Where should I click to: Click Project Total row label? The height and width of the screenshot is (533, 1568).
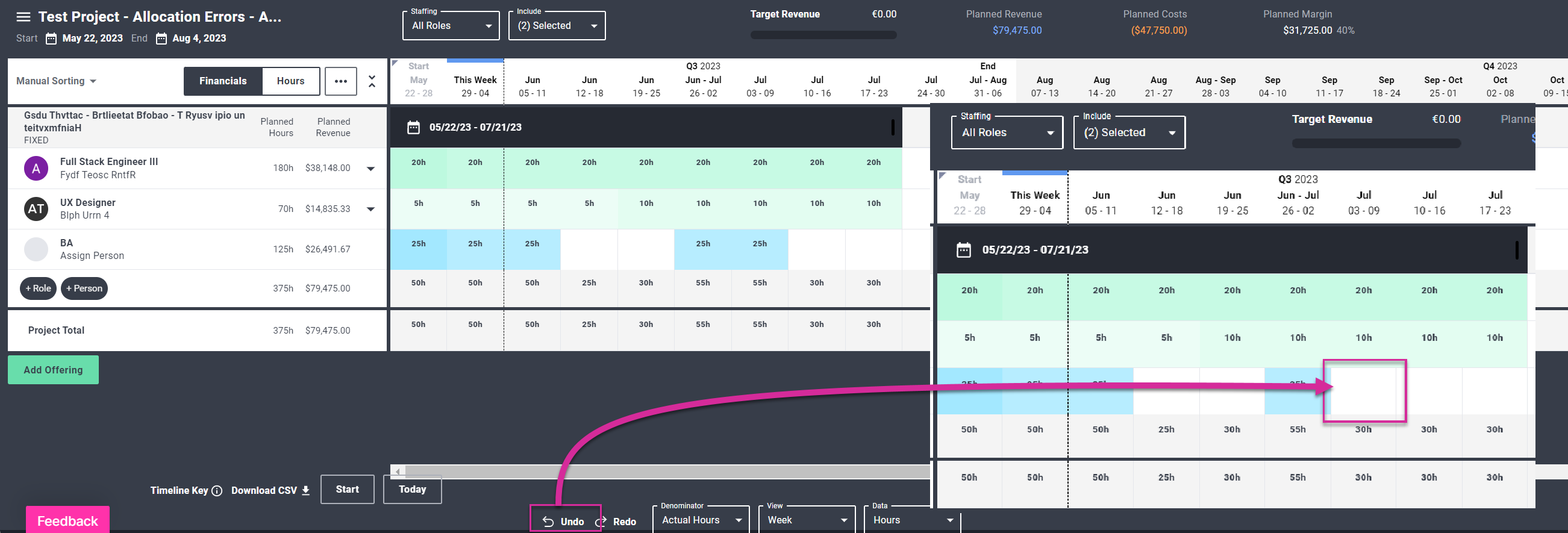pyautogui.click(x=56, y=331)
